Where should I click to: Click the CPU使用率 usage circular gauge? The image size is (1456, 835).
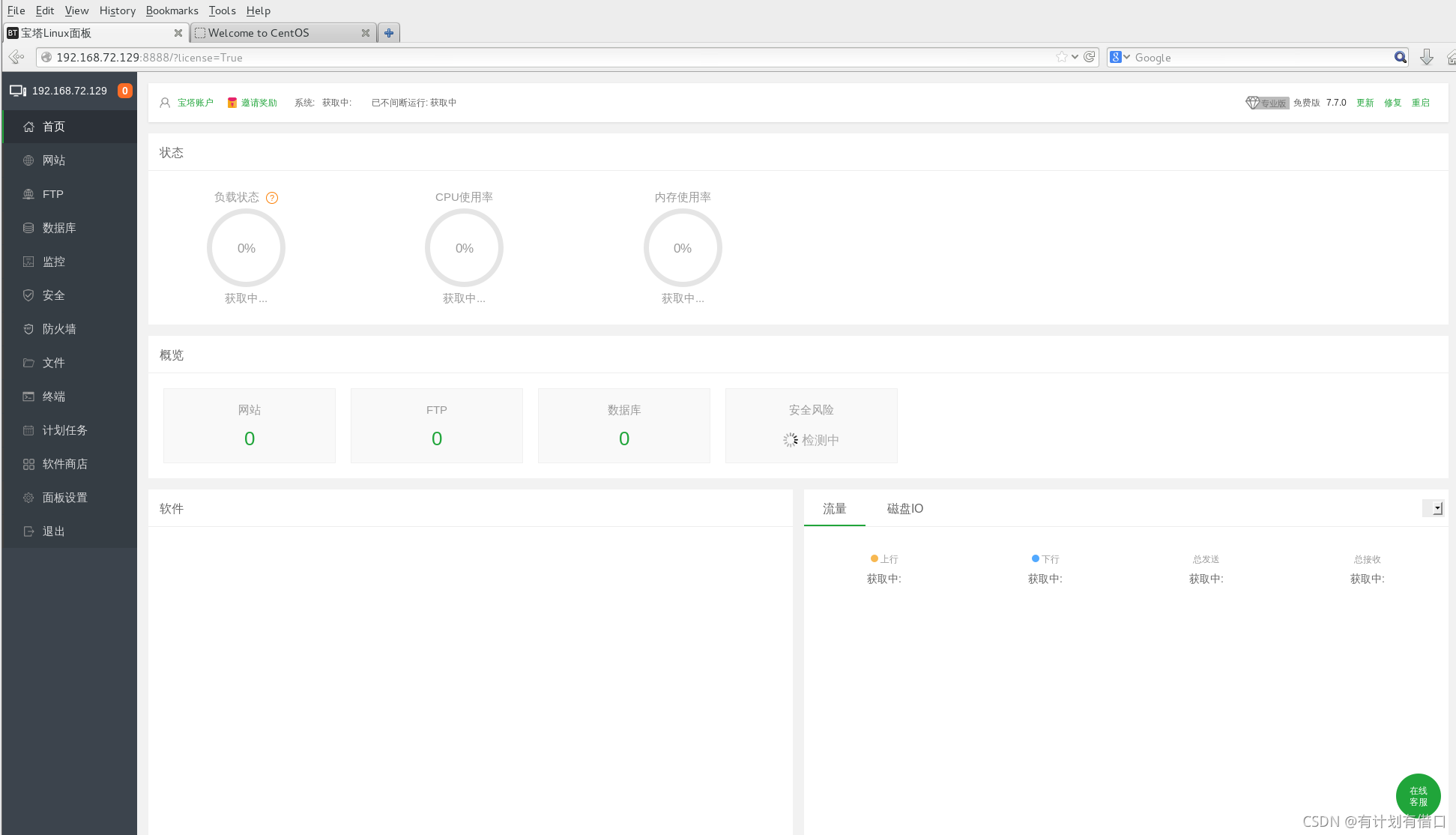pyautogui.click(x=464, y=248)
